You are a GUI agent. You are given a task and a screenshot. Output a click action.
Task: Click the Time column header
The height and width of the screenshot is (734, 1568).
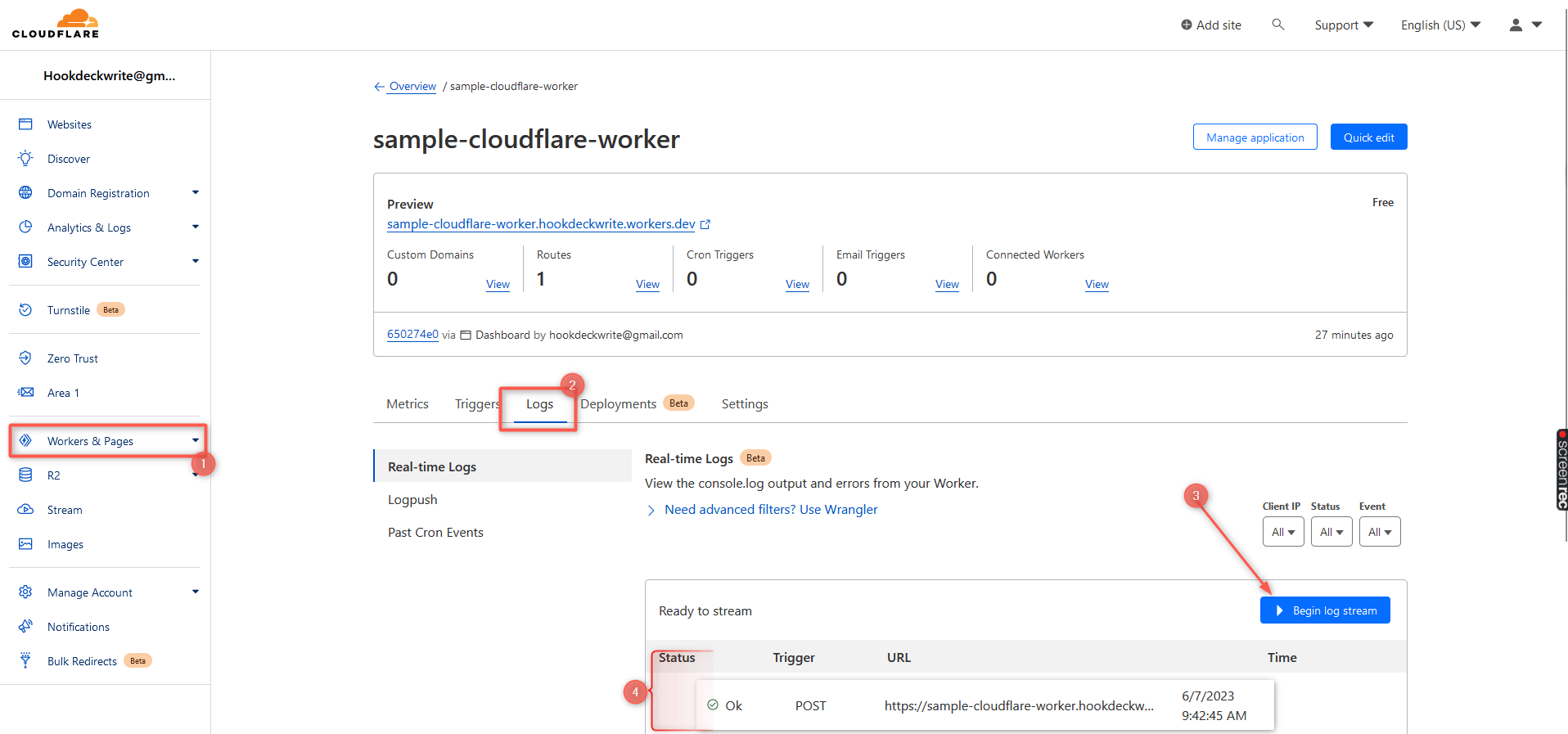coord(1282,658)
